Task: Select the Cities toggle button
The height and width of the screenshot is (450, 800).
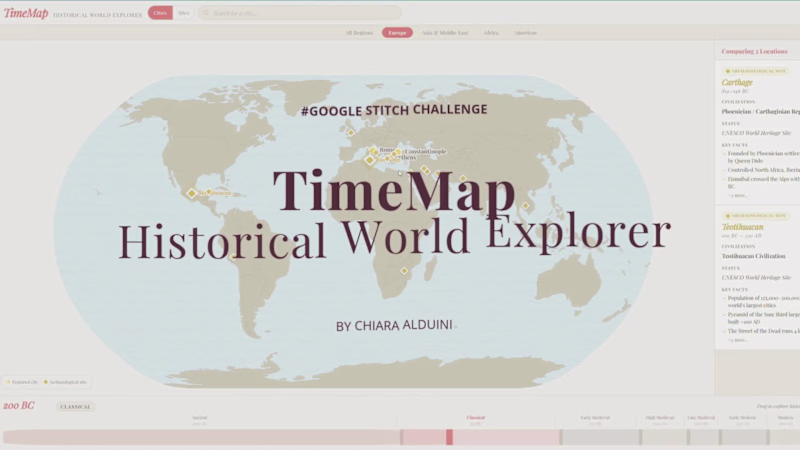Action: [x=160, y=13]
